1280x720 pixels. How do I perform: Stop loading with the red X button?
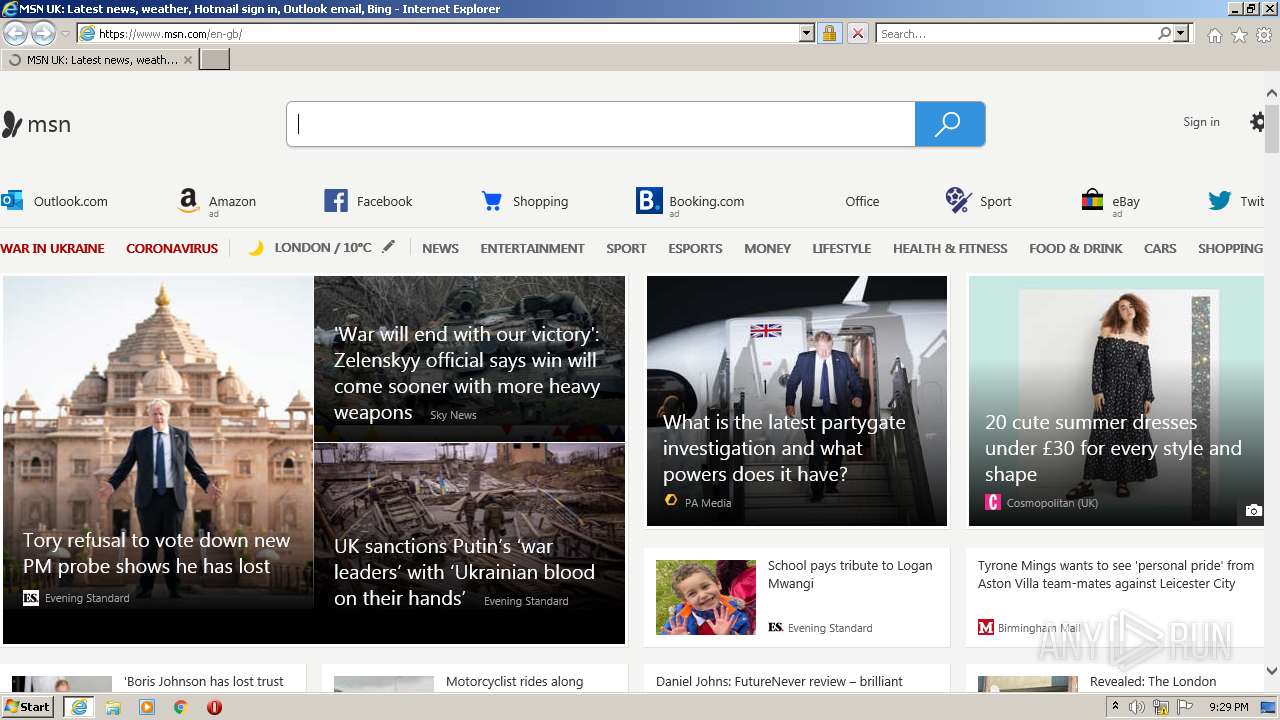tap(857, 33)
